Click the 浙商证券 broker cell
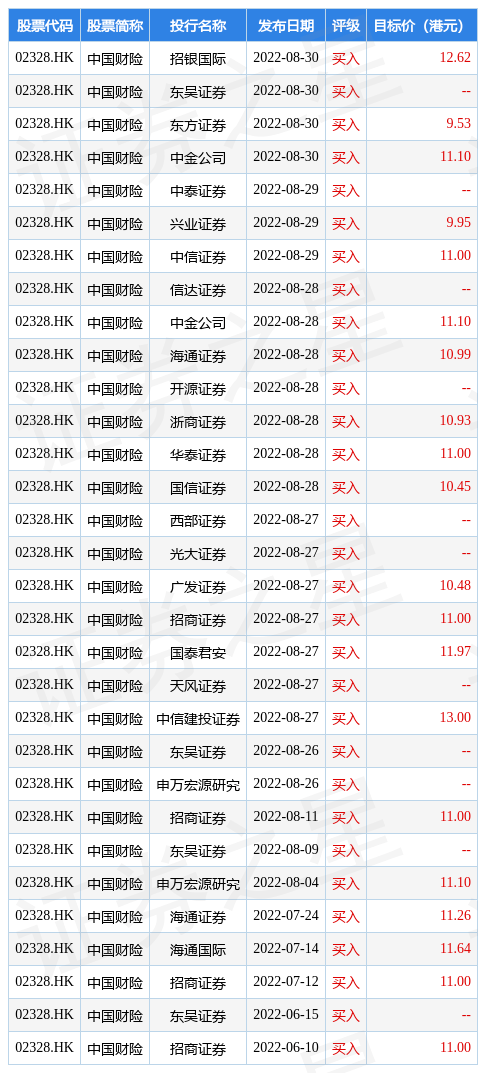The image size is (478, 1073). [198, 422]
